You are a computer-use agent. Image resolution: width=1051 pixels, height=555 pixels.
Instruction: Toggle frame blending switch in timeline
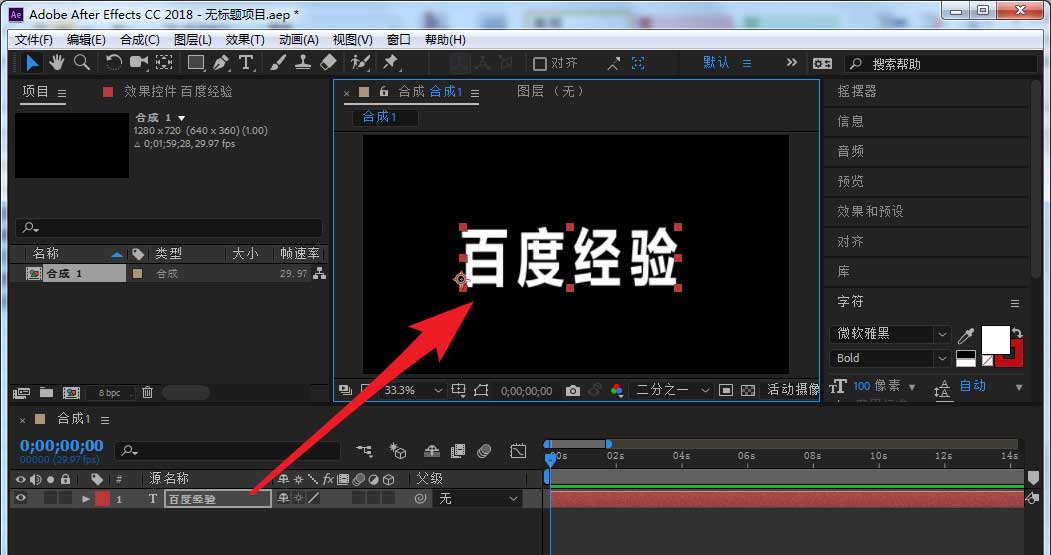click(x=458, y=451)
